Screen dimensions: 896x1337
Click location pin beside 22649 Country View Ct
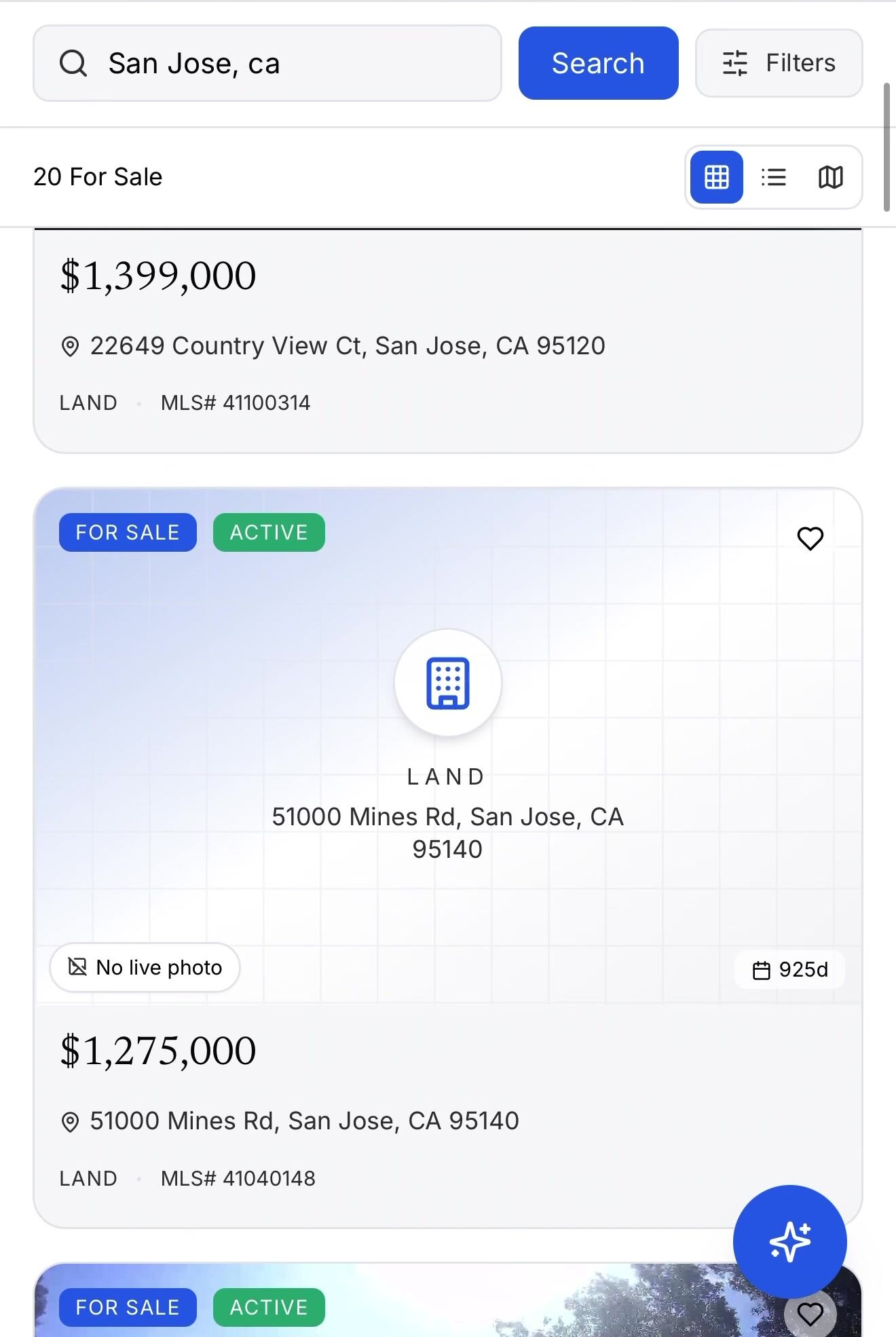[70, 347]
